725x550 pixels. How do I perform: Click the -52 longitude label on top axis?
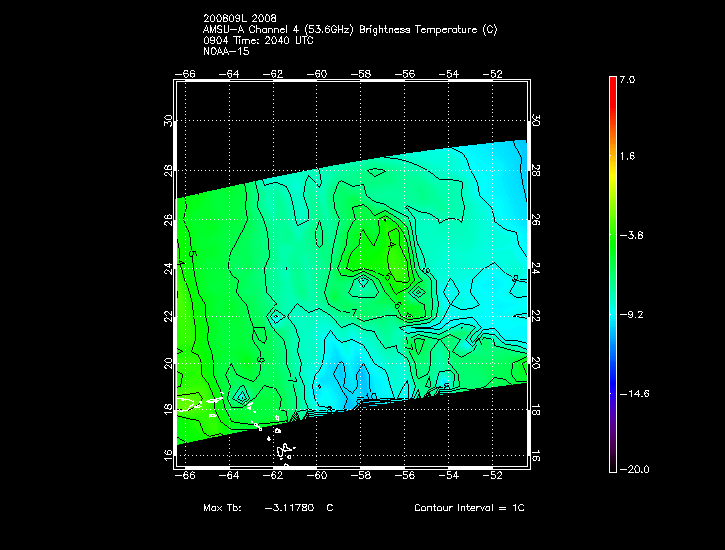pos(494,73)
